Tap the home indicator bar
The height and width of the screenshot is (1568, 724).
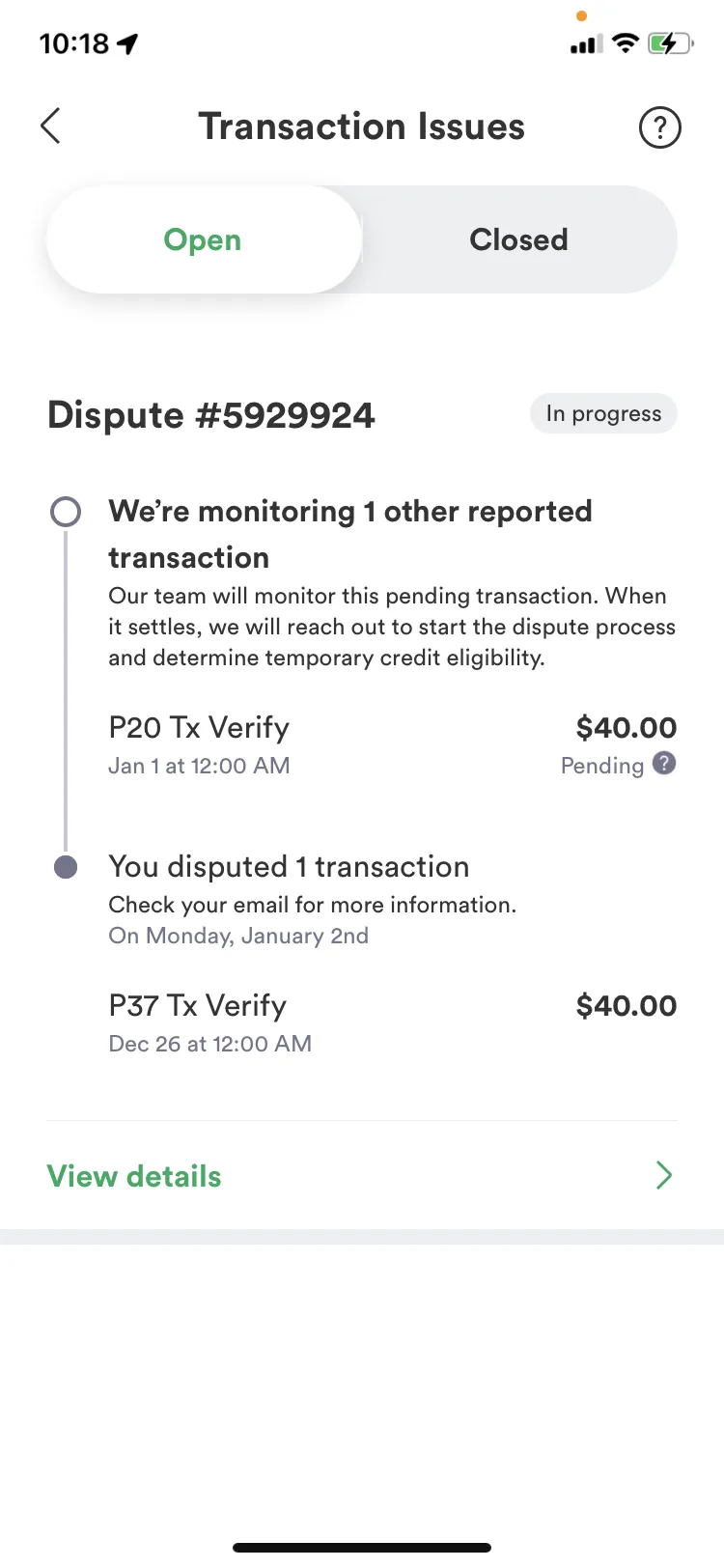[x=362, y=1548]
